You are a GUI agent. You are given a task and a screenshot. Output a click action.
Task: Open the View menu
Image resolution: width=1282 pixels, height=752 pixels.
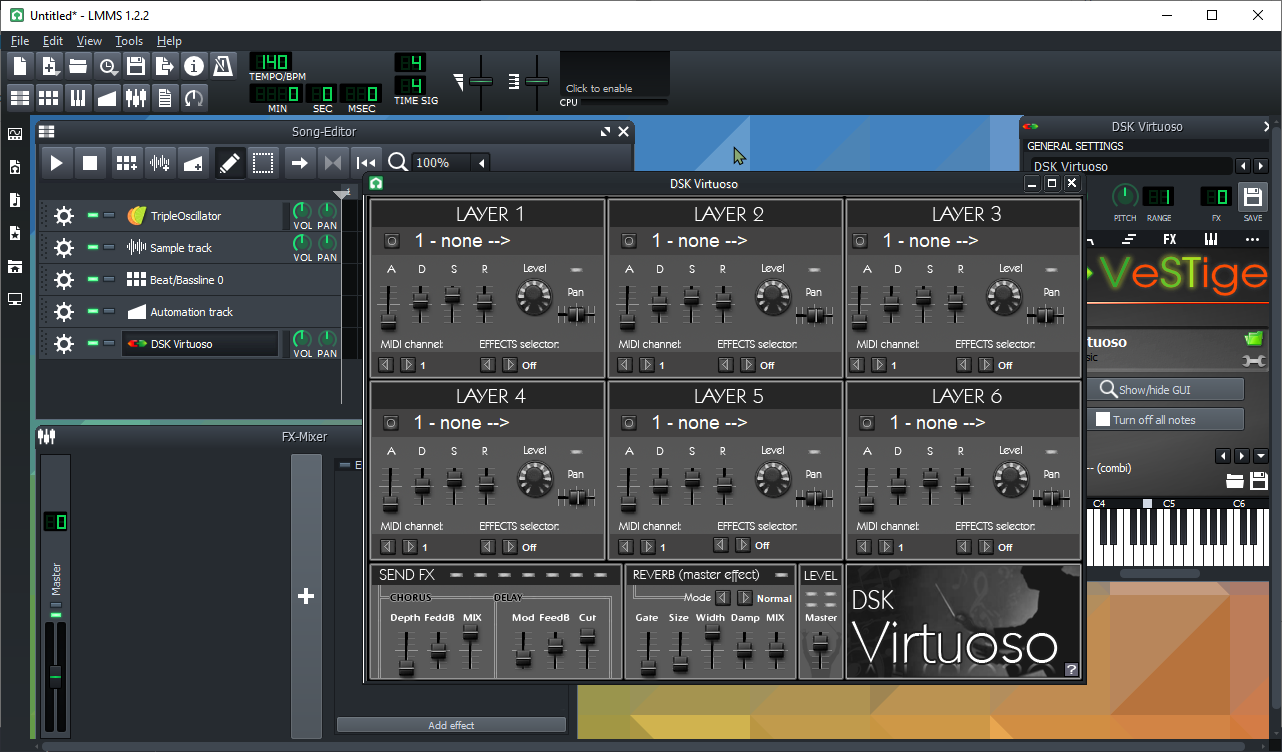(x=89, y=41)
